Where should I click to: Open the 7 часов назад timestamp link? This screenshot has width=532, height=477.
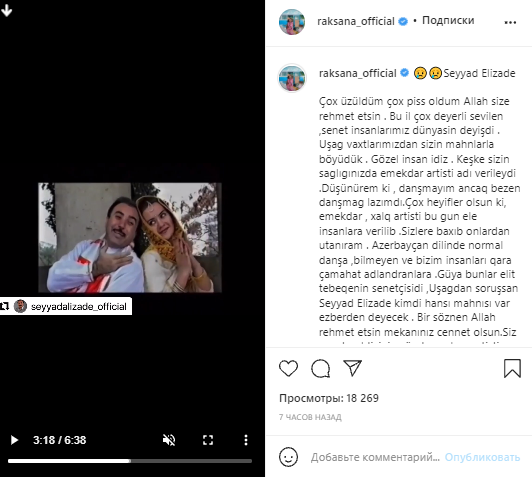click(x=310, y=417)
